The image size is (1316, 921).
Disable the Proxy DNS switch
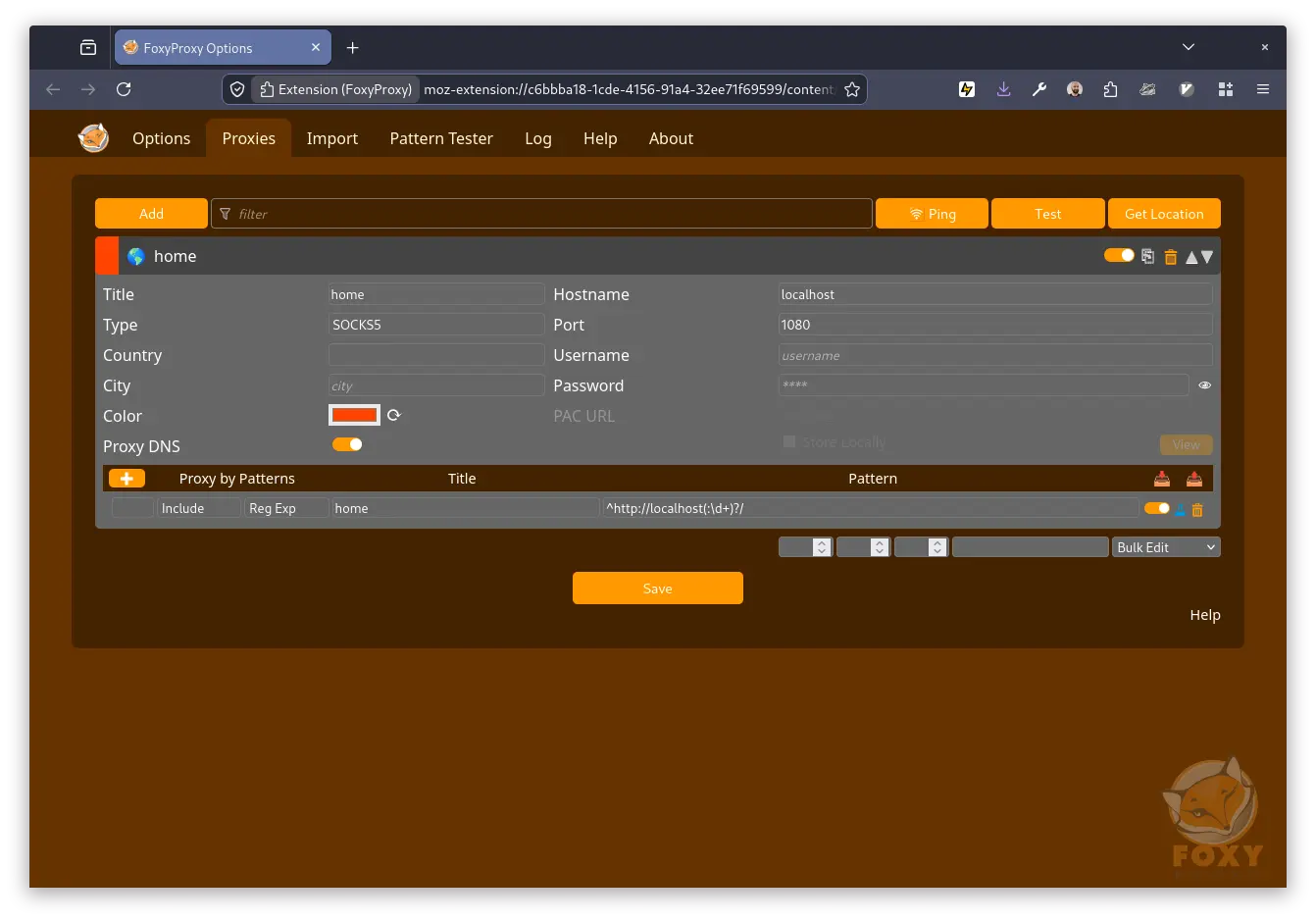click(347, 445)
